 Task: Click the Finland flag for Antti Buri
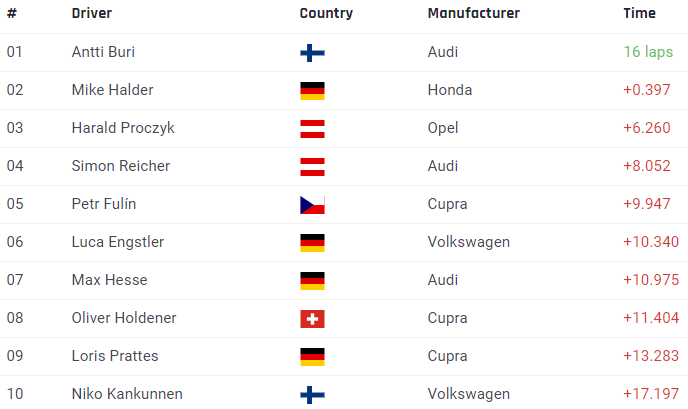[312, 53]
